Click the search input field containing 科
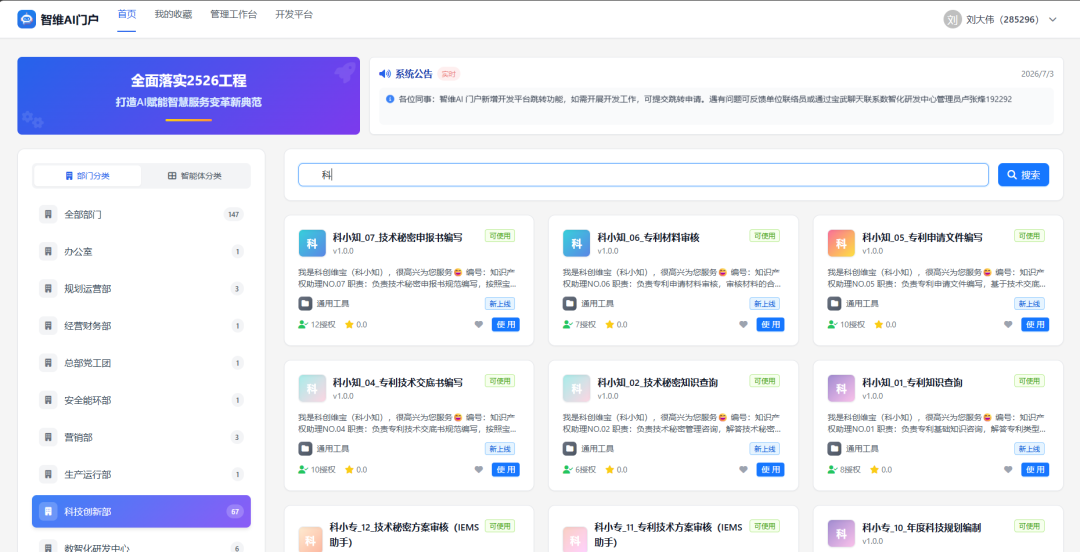 point(643,175)
